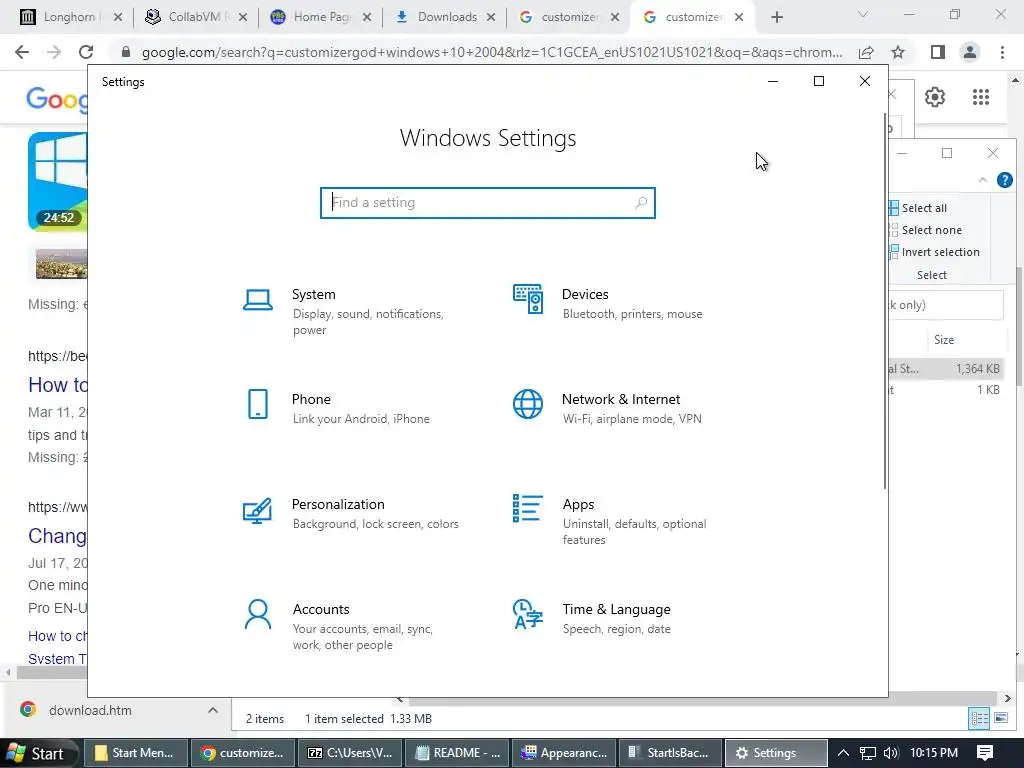
Task: Open Appearance taskbar item
Action: coord(564,753)
